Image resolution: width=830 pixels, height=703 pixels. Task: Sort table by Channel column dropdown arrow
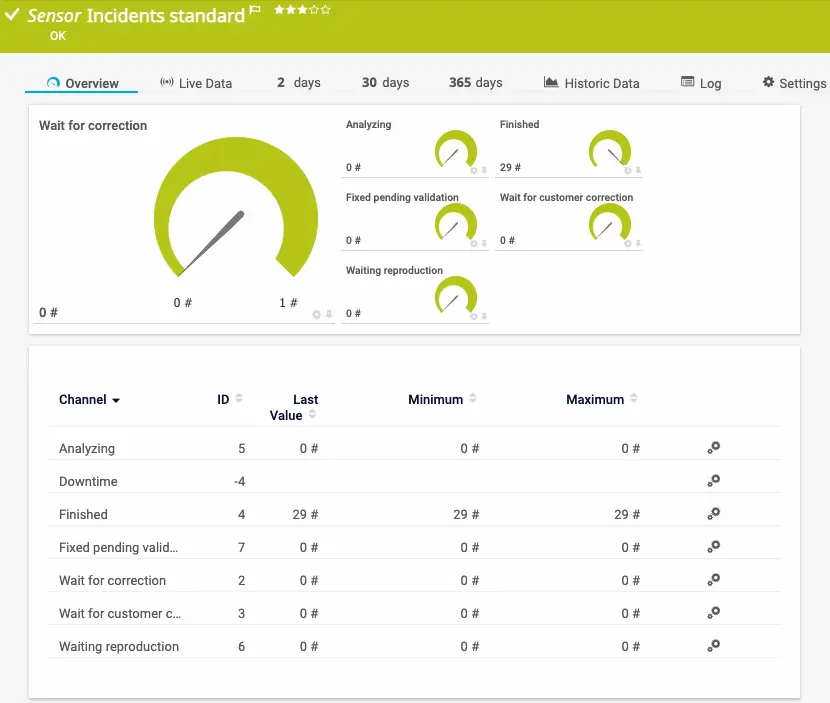pos(116,400)
